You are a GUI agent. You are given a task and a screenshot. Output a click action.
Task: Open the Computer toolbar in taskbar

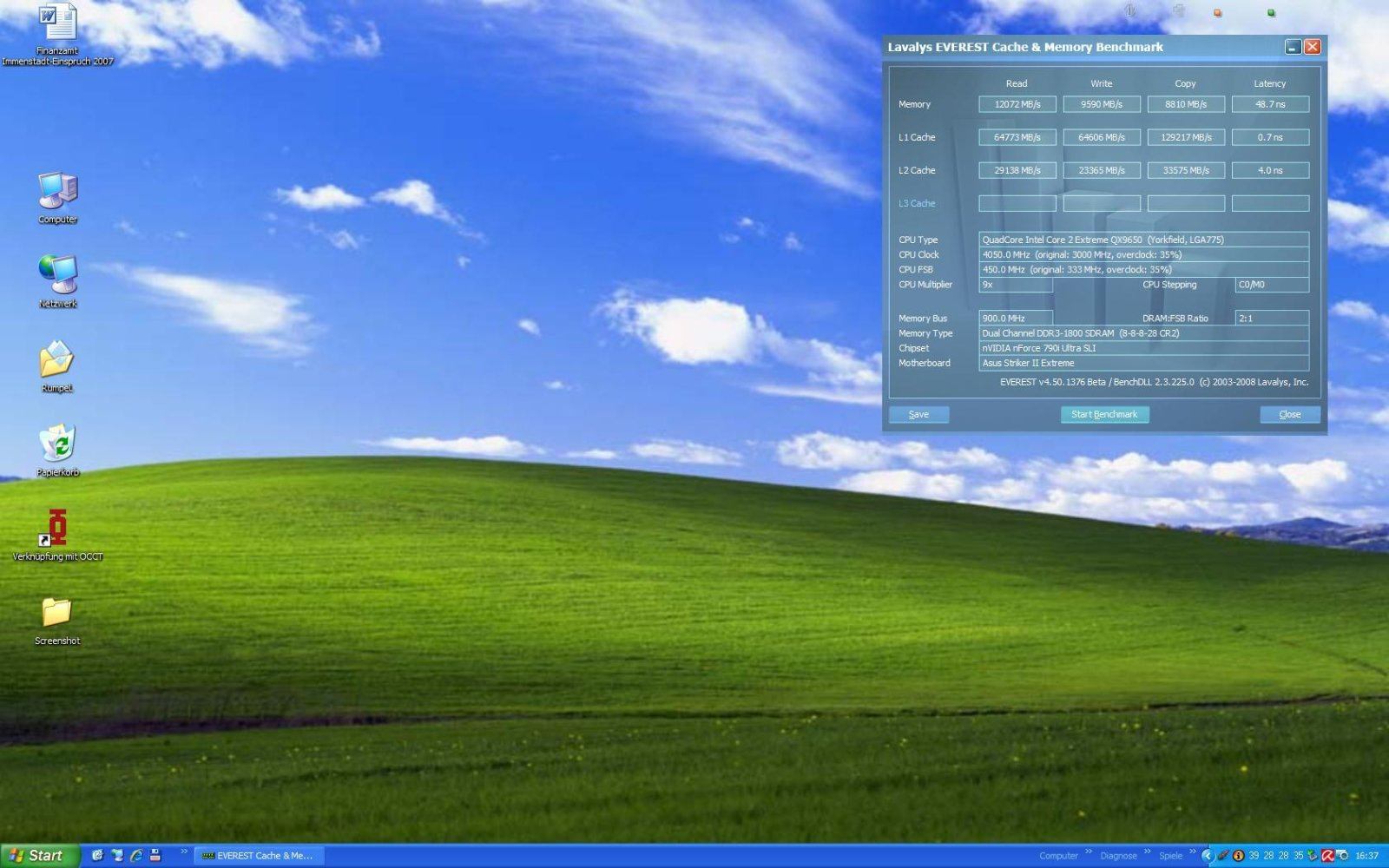1058,856
